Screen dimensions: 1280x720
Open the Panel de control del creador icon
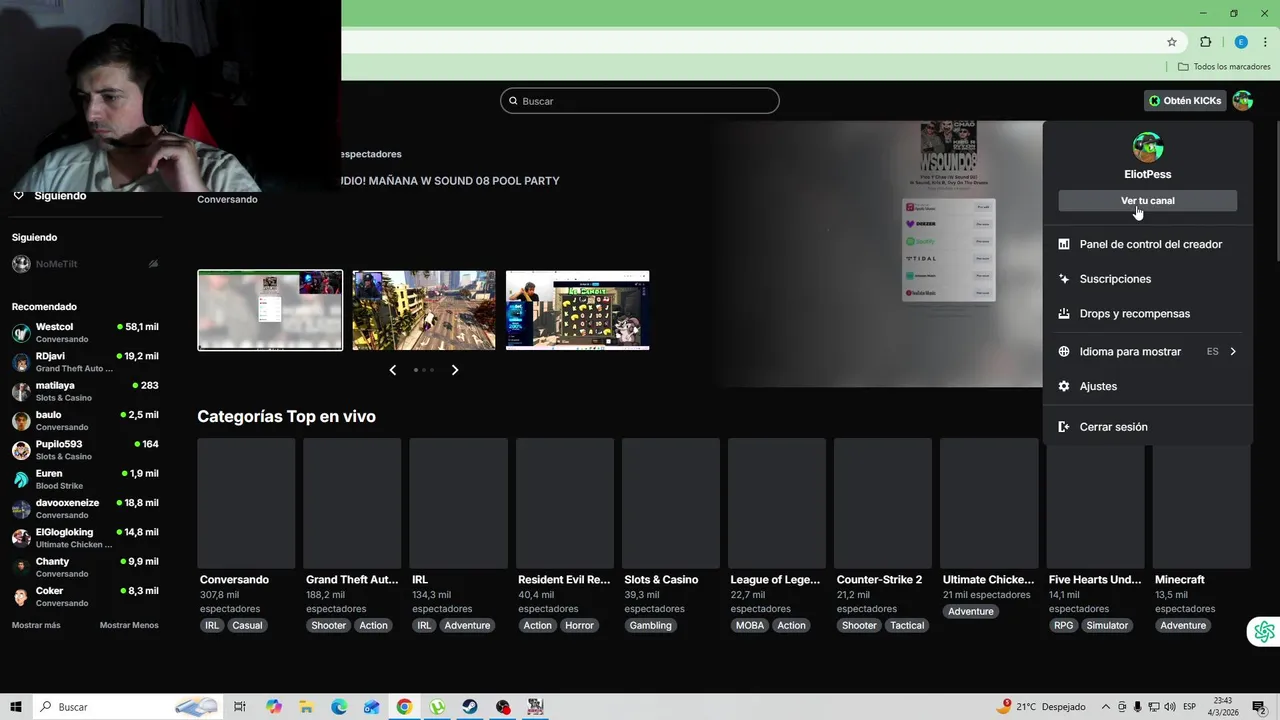tap(1064, 244)
